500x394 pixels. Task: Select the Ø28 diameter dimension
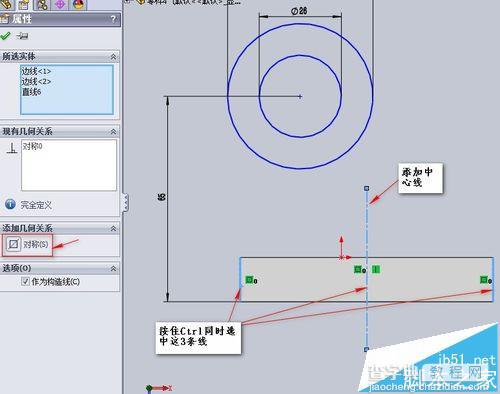[299, 11]
